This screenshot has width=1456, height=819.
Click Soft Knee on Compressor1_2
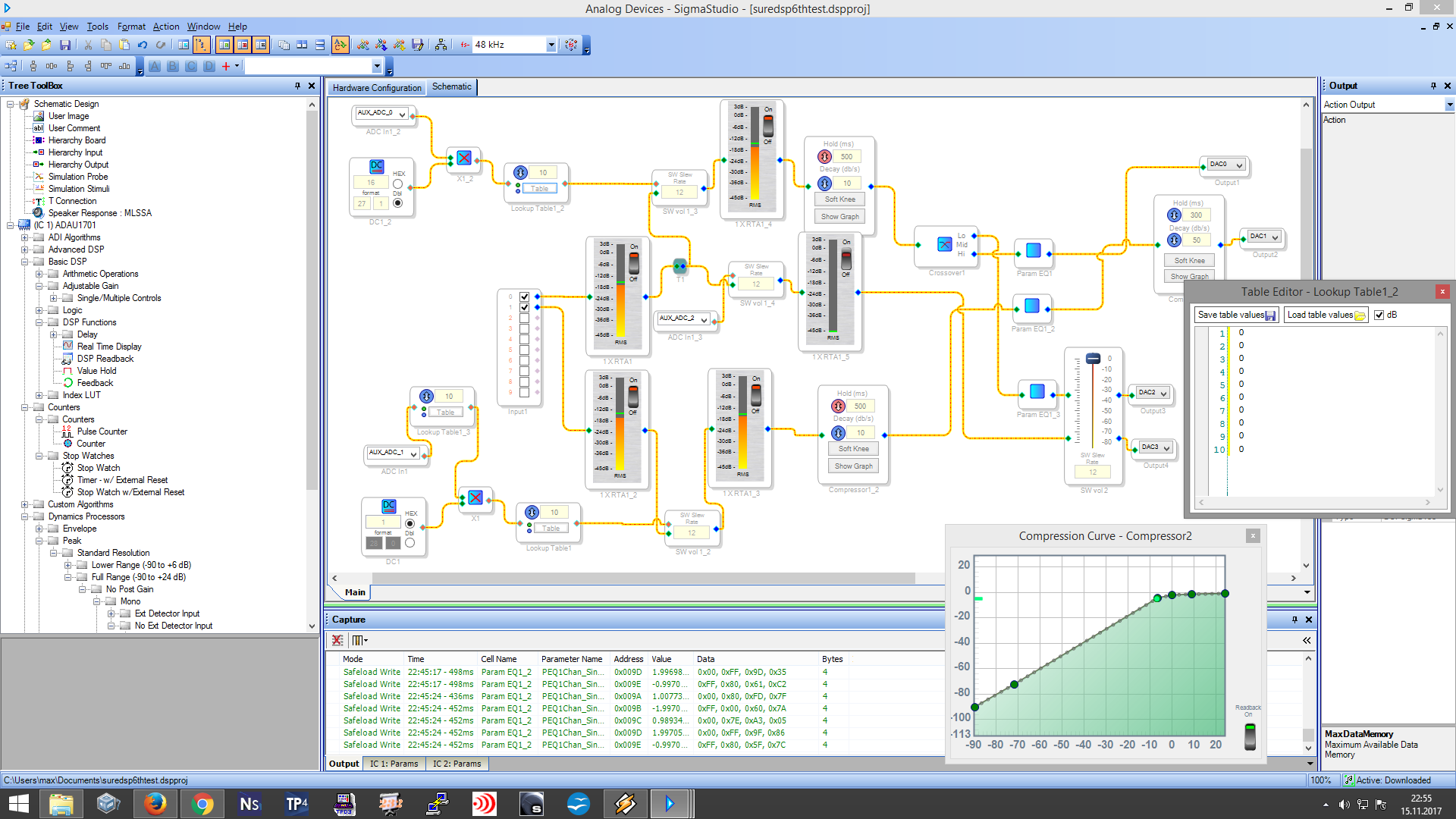coord(853,449)
